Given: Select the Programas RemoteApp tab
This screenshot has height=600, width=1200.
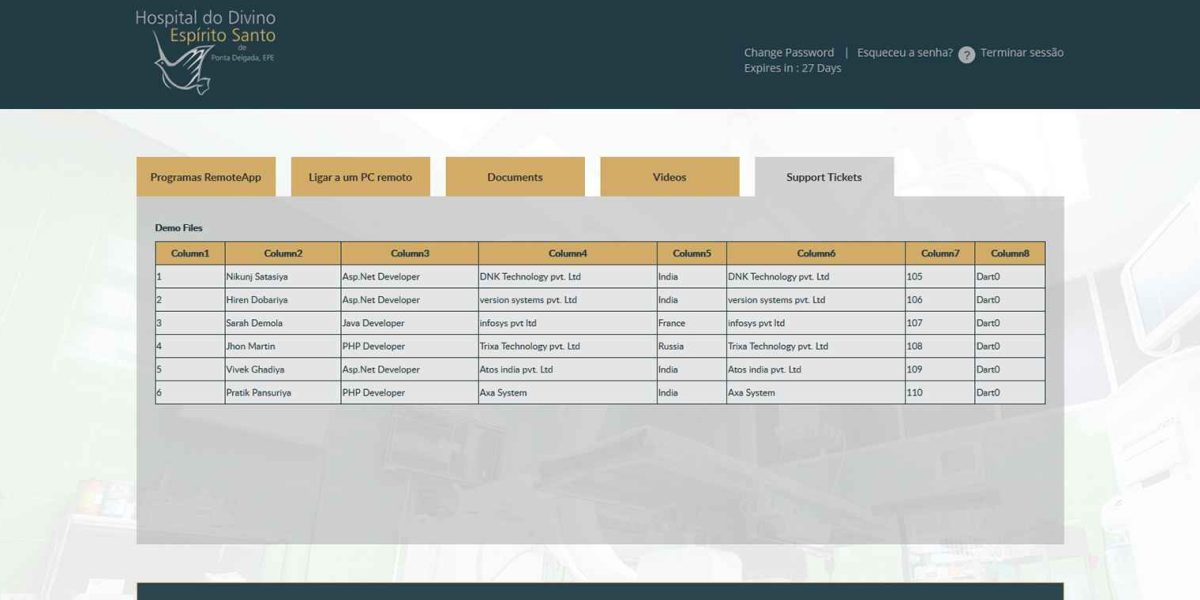Looking at the screenshot, I should tap(205, 176).
